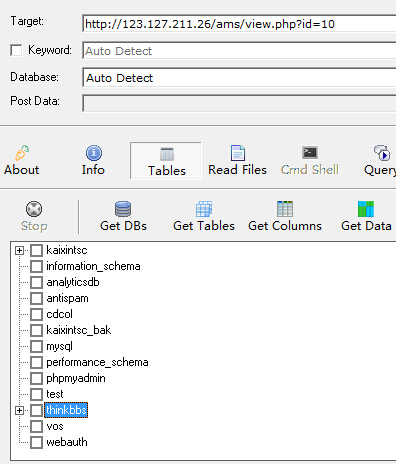Select test in the tree
This screenshot has height=464, width=396.
(55, 394)
